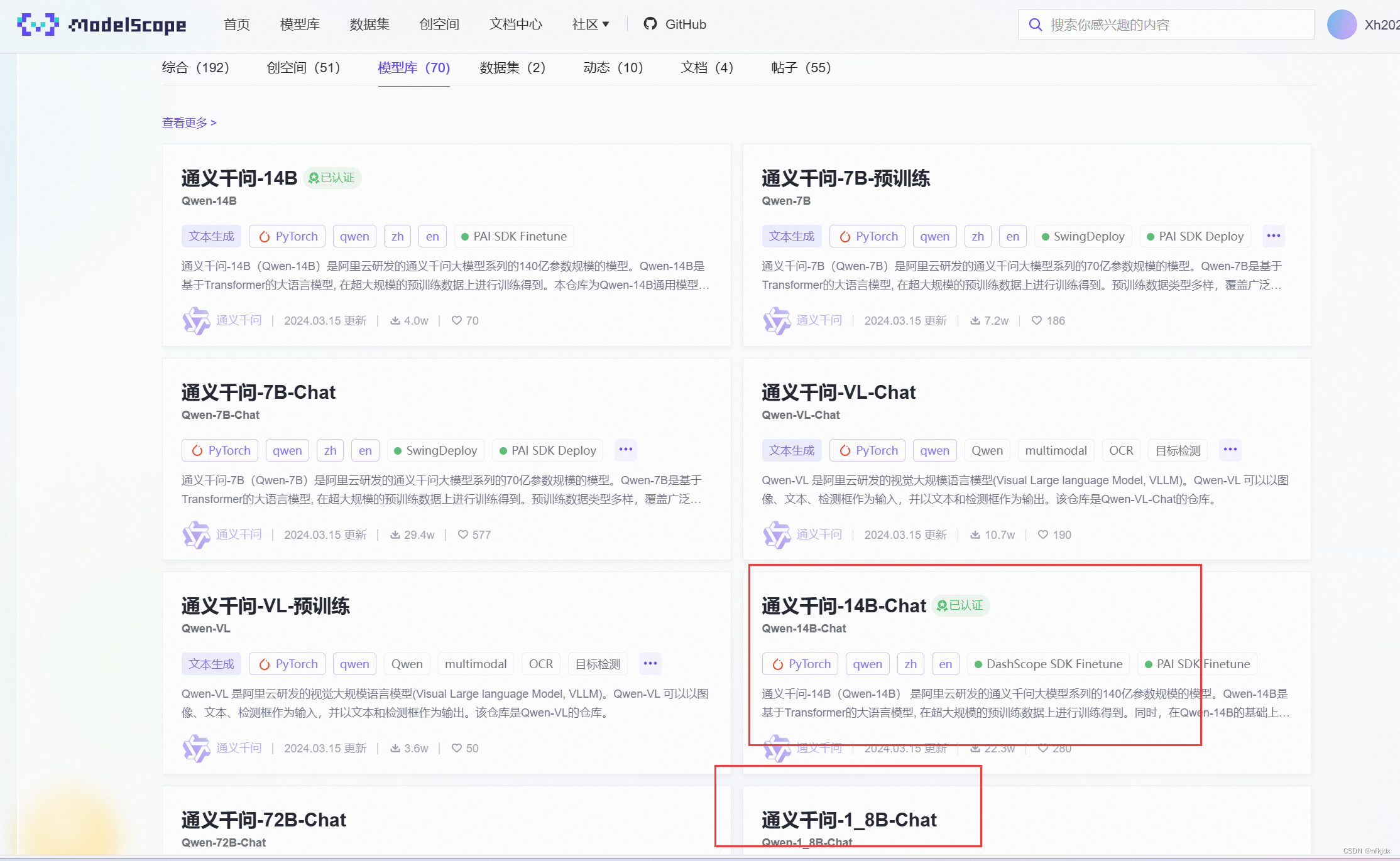Image resolution: width=1400 pixels, height=861 pixels.
Task: Click the 查看更多 link
Action: coord(189,122)
